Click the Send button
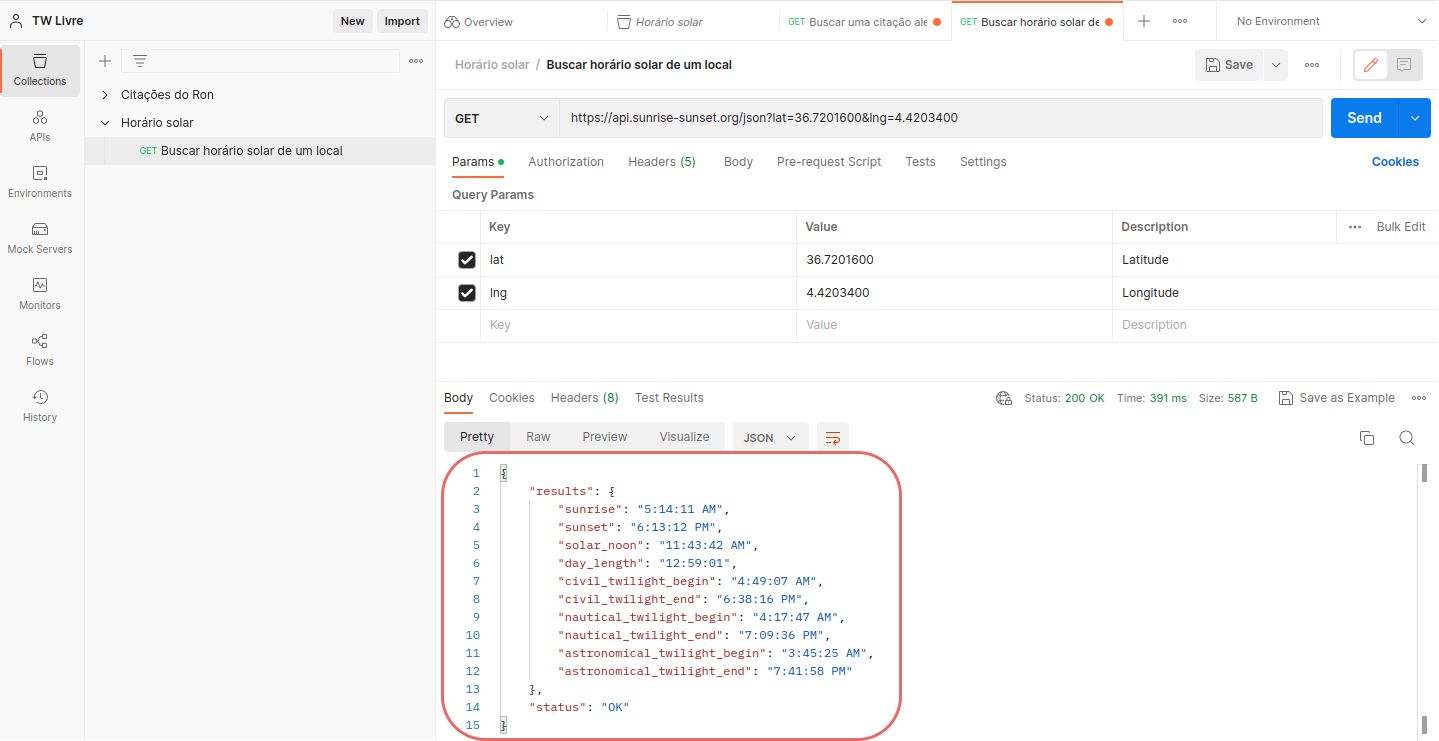The width and height of the screenshot is (1439, 741). point(1364,118)
